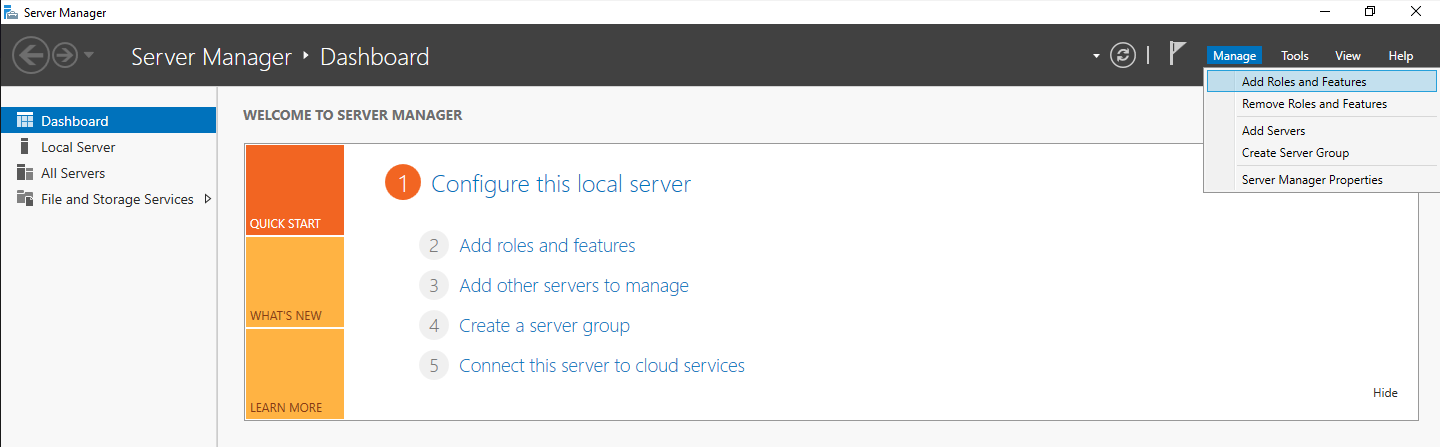Select Add Roles and Features menu item
1440x447 pixels.
(1303, 82)
